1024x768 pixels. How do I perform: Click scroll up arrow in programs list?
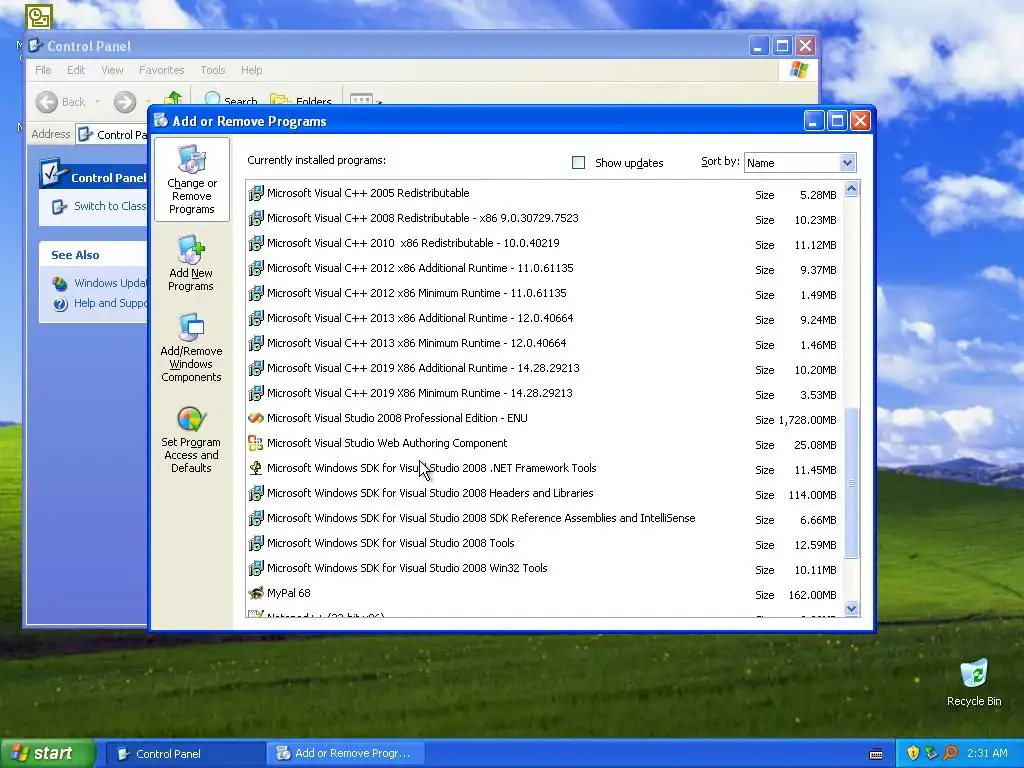tap(851, 189)
